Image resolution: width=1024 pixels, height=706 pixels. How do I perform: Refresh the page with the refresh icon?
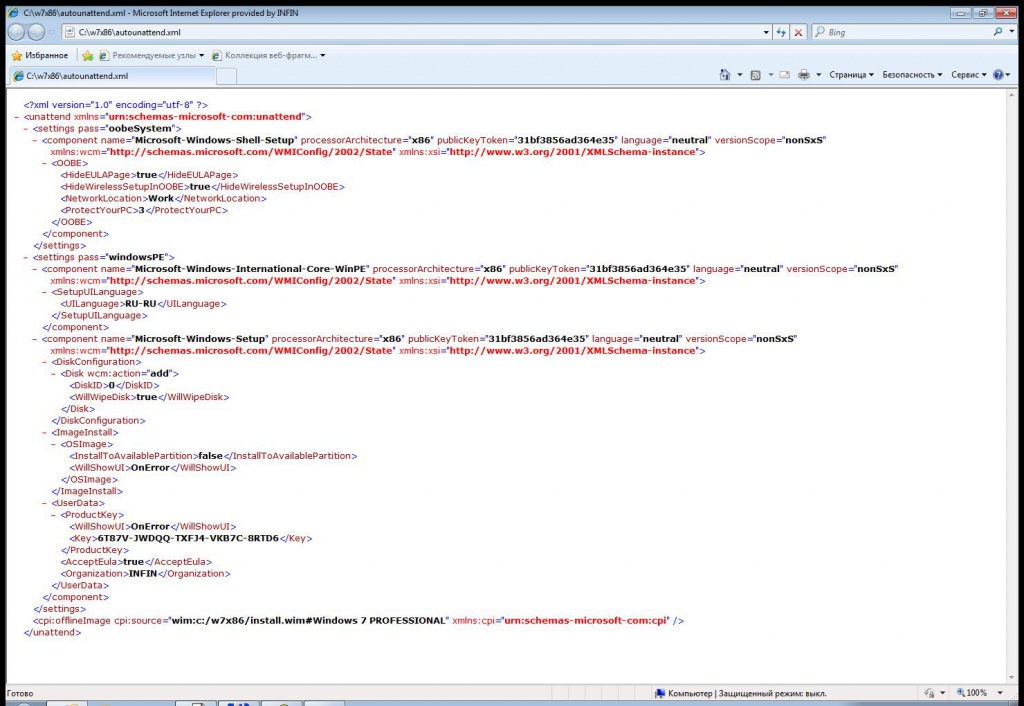click(781, 32)
